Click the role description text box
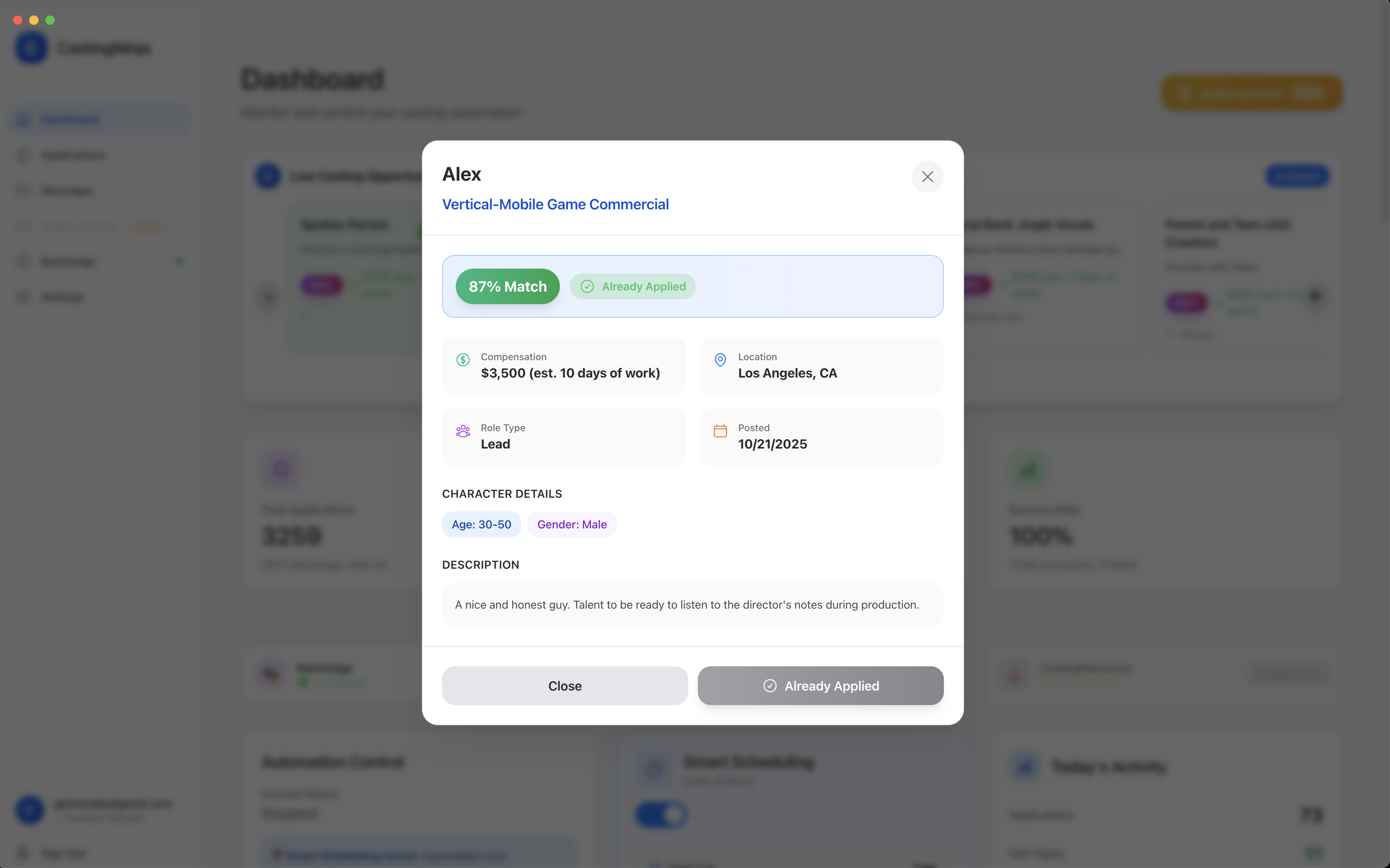 [693, 605]
